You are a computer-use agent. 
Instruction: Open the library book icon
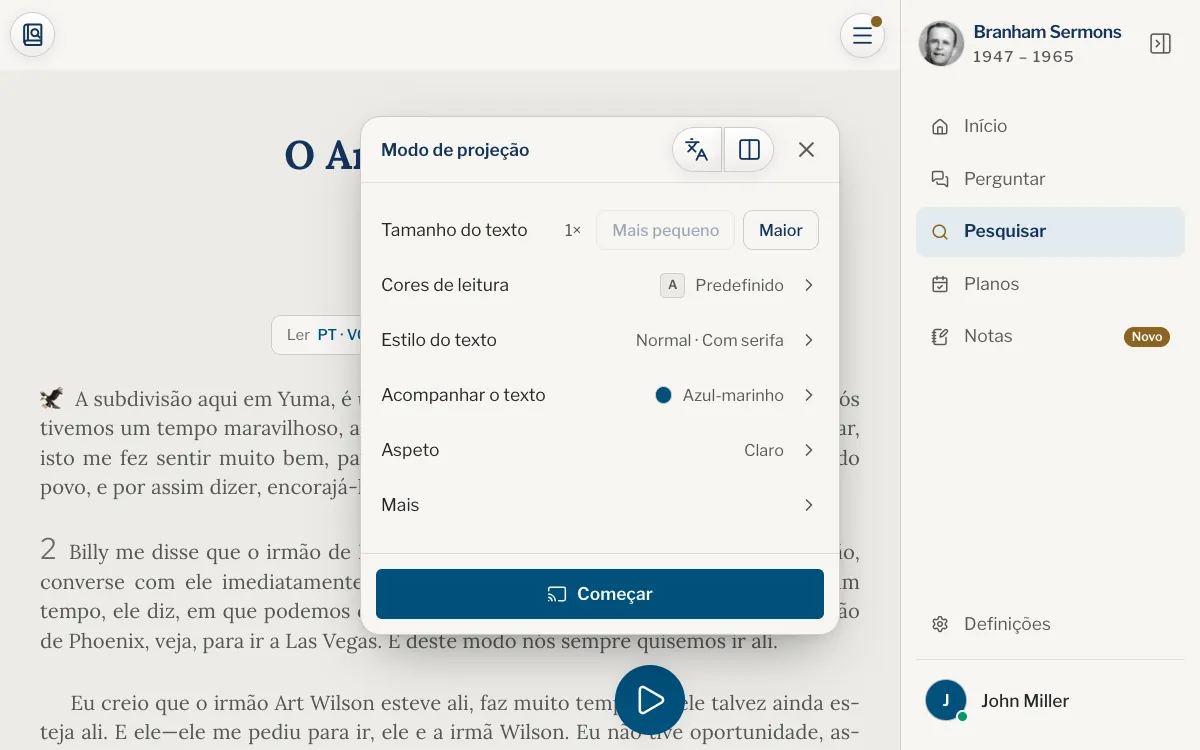coord(32,35)
